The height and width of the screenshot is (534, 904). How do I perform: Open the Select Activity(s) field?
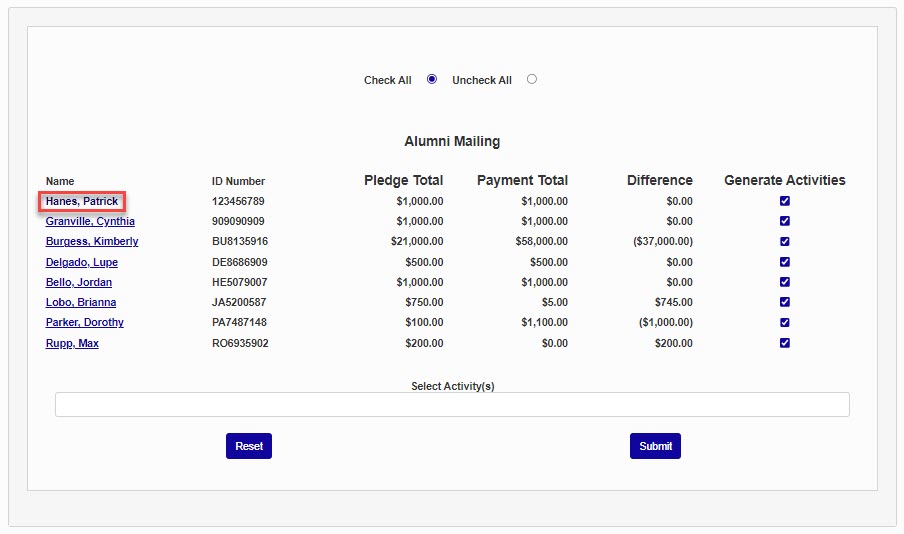click(x=452, y=404)
